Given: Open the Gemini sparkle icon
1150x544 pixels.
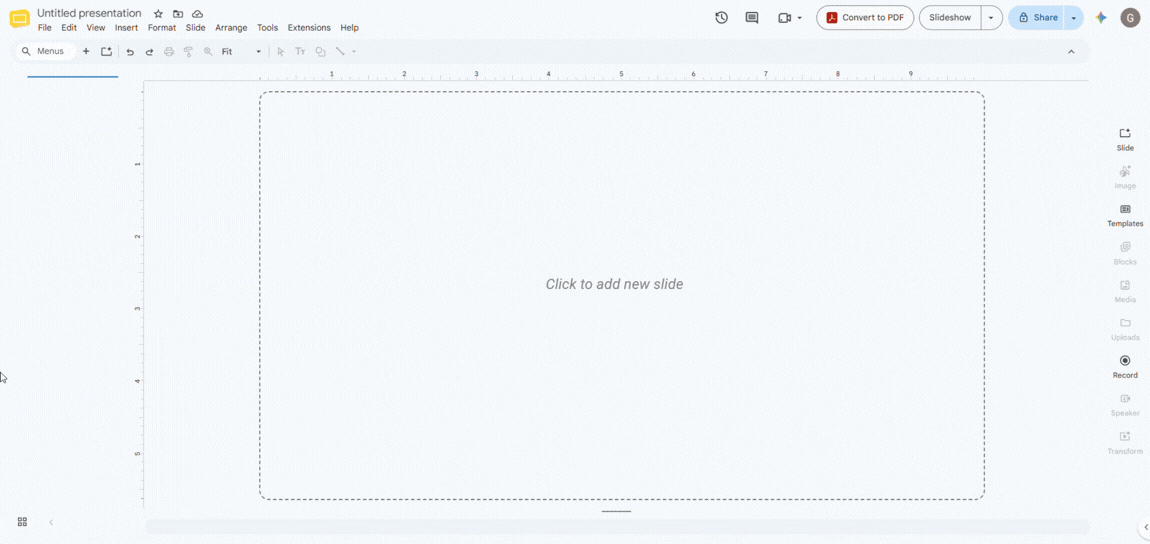Looking at the screenshot, I should point(1101,18).
